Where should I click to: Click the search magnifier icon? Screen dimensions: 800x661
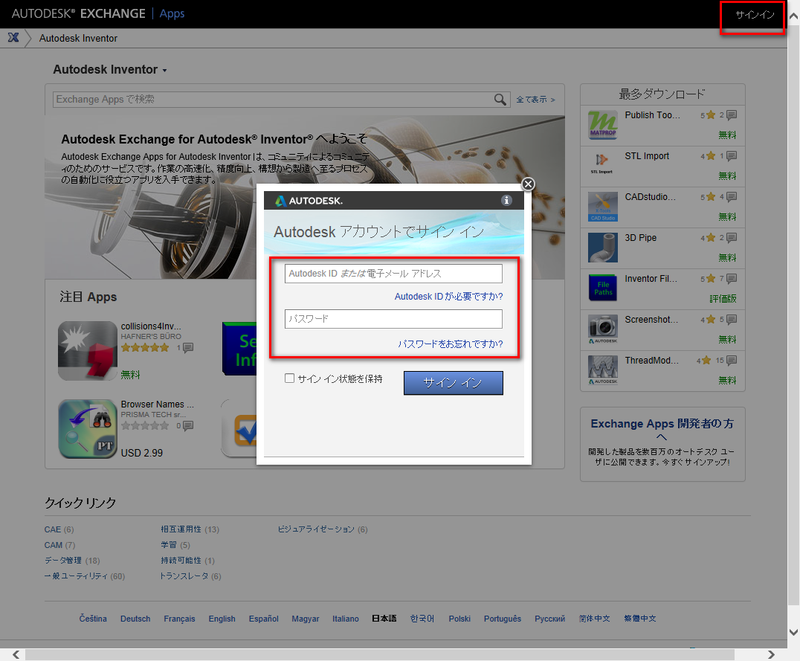click(x=500, y=99)
